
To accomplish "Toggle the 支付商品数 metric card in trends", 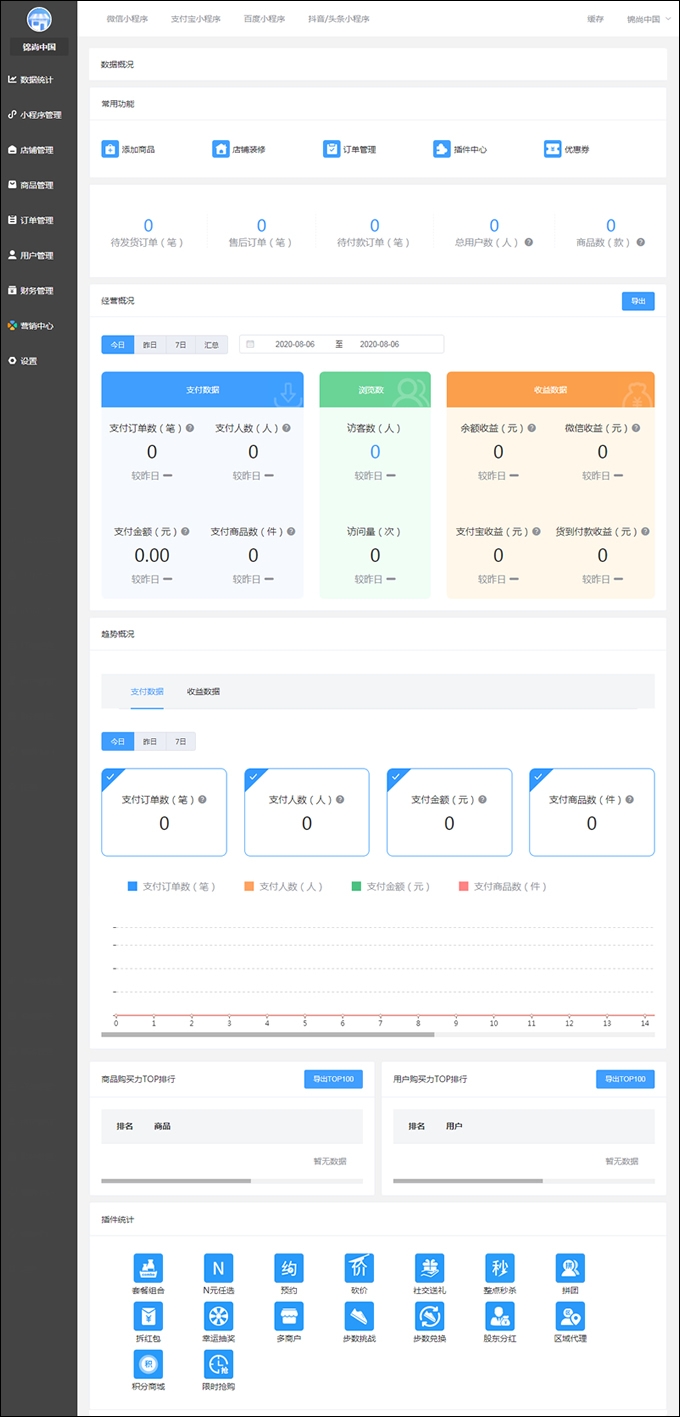I will coord(591,812).
